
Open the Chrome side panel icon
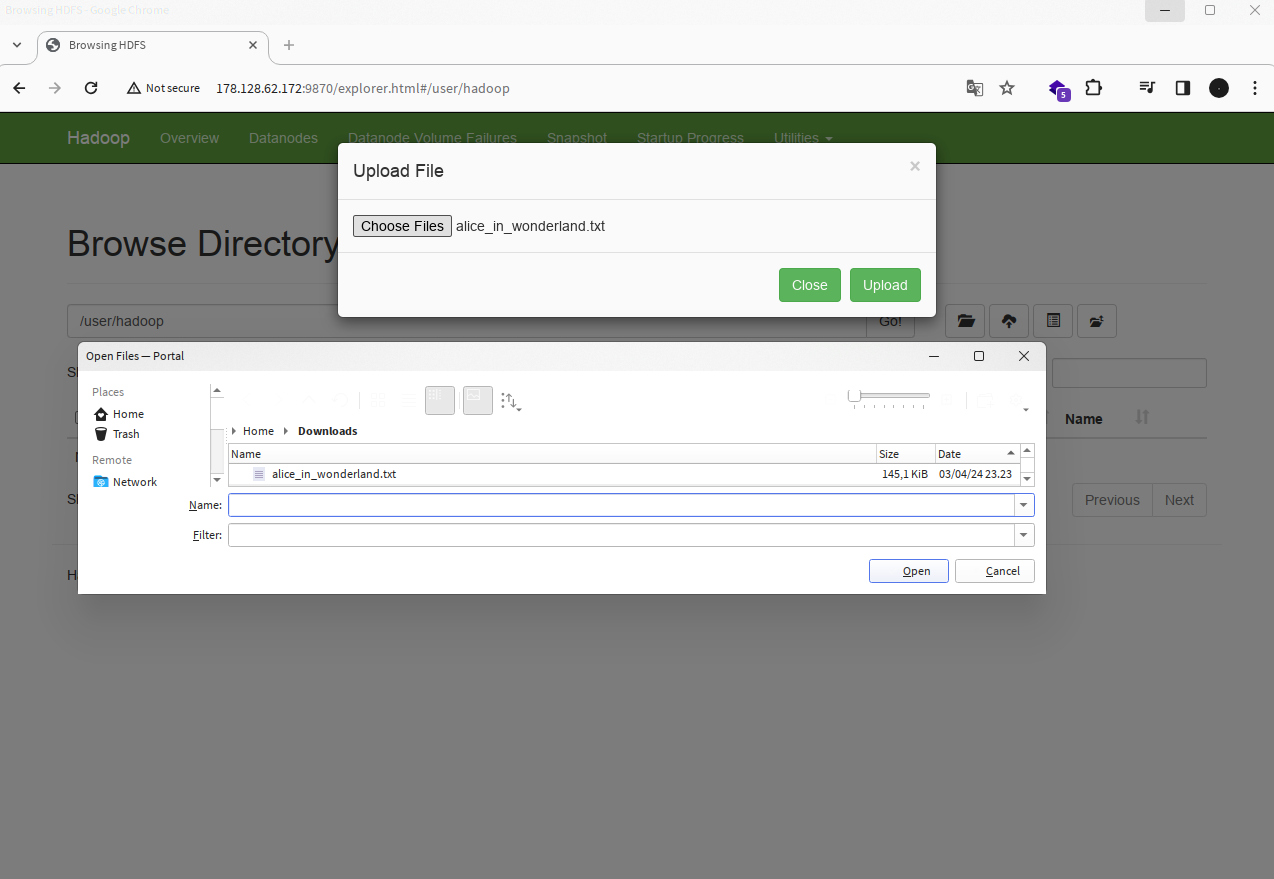pyautogui.click(x=1182, y=88)
